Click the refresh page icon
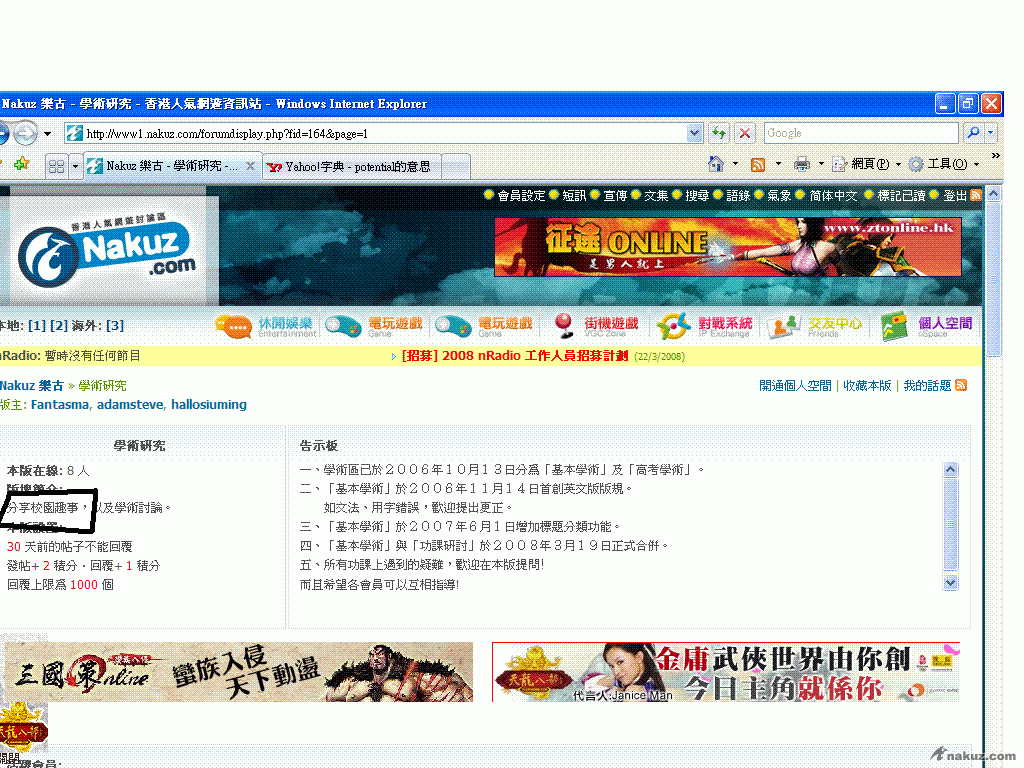 coord(719,133)
